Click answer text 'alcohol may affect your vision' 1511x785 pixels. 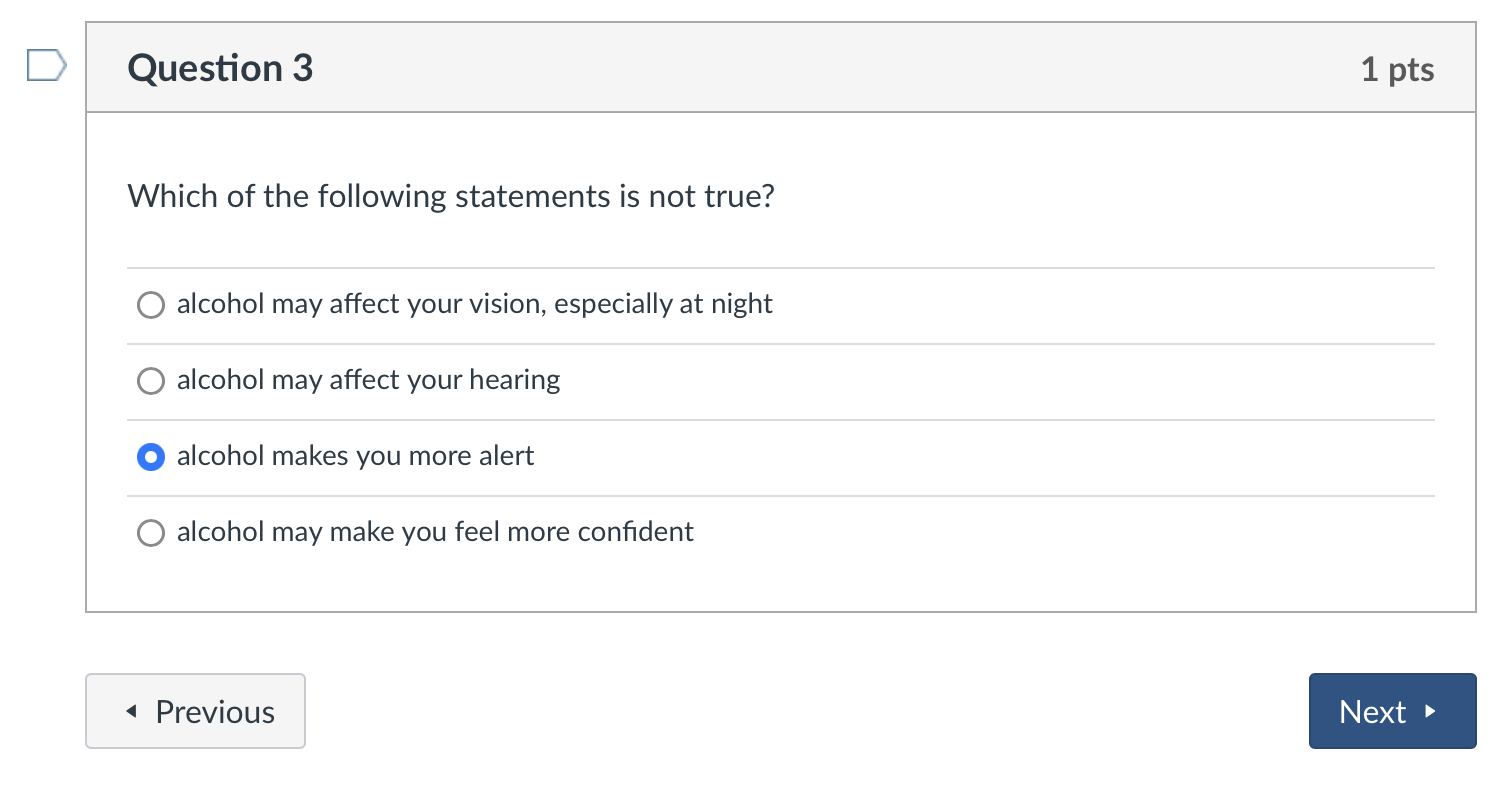(x=362, y=304)
